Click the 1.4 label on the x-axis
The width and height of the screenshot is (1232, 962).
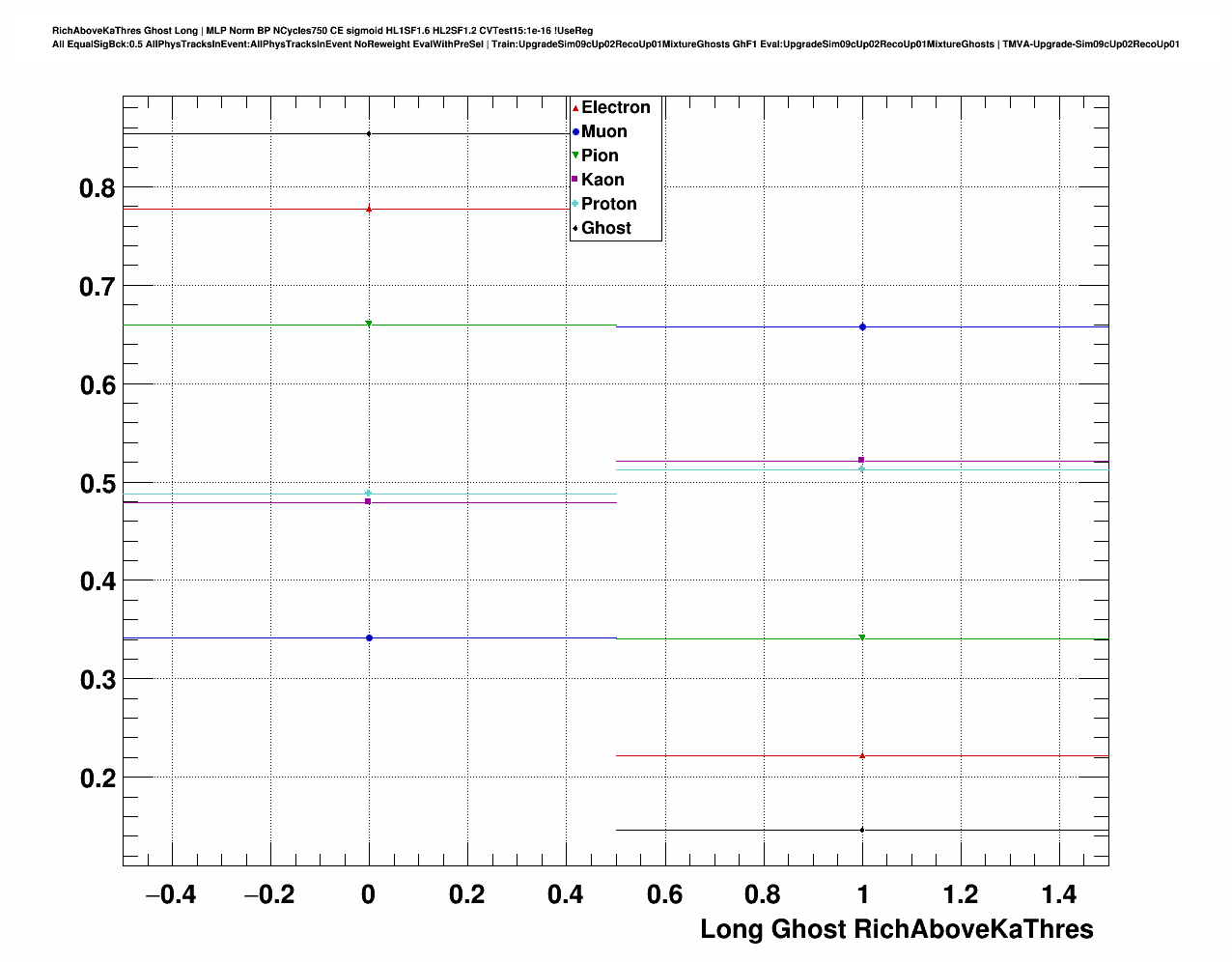1059,895
